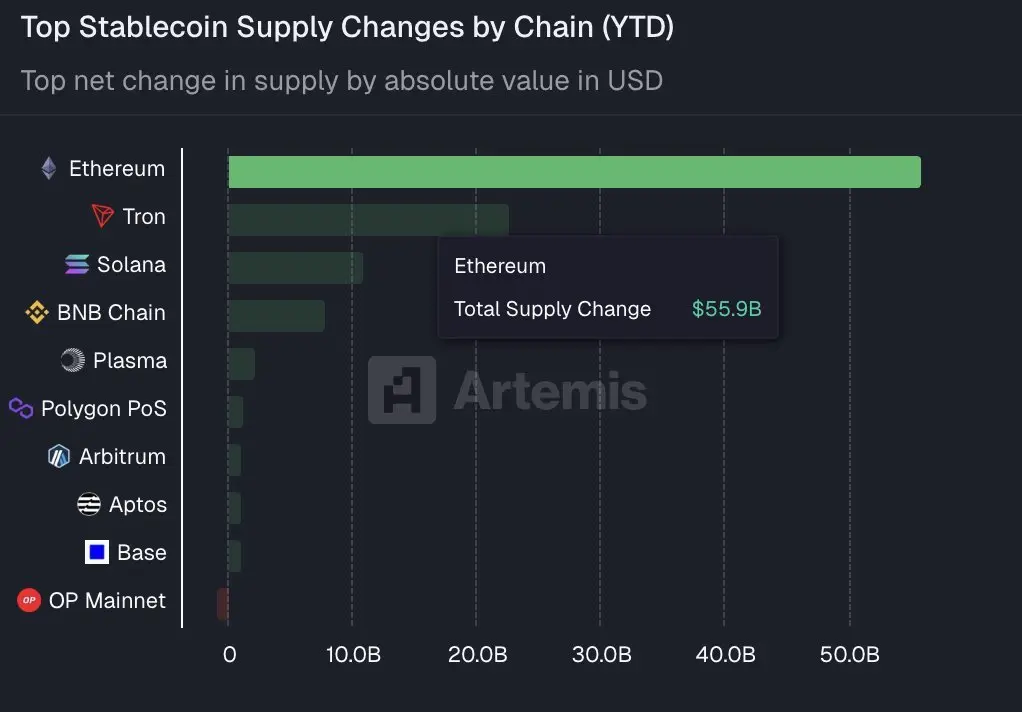This screenshot has height=712, width=1022.
Task: Click the BNB Chain supply bar
Action: click(276, 316)
